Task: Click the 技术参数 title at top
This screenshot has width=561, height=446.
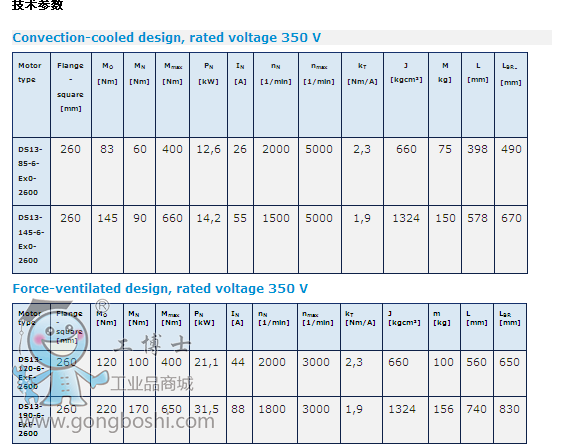Action: click(x=38, y=5)
